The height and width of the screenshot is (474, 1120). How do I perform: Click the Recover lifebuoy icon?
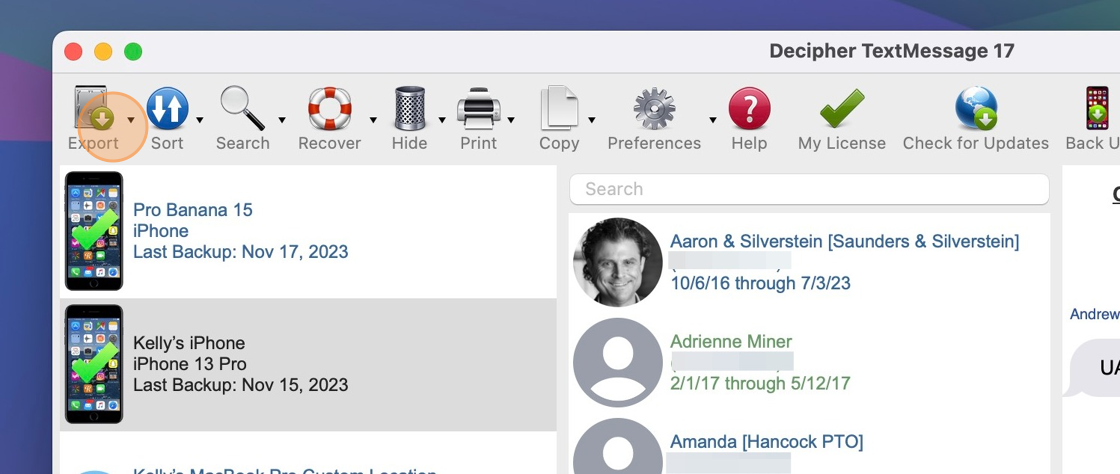tap(329, 109)
